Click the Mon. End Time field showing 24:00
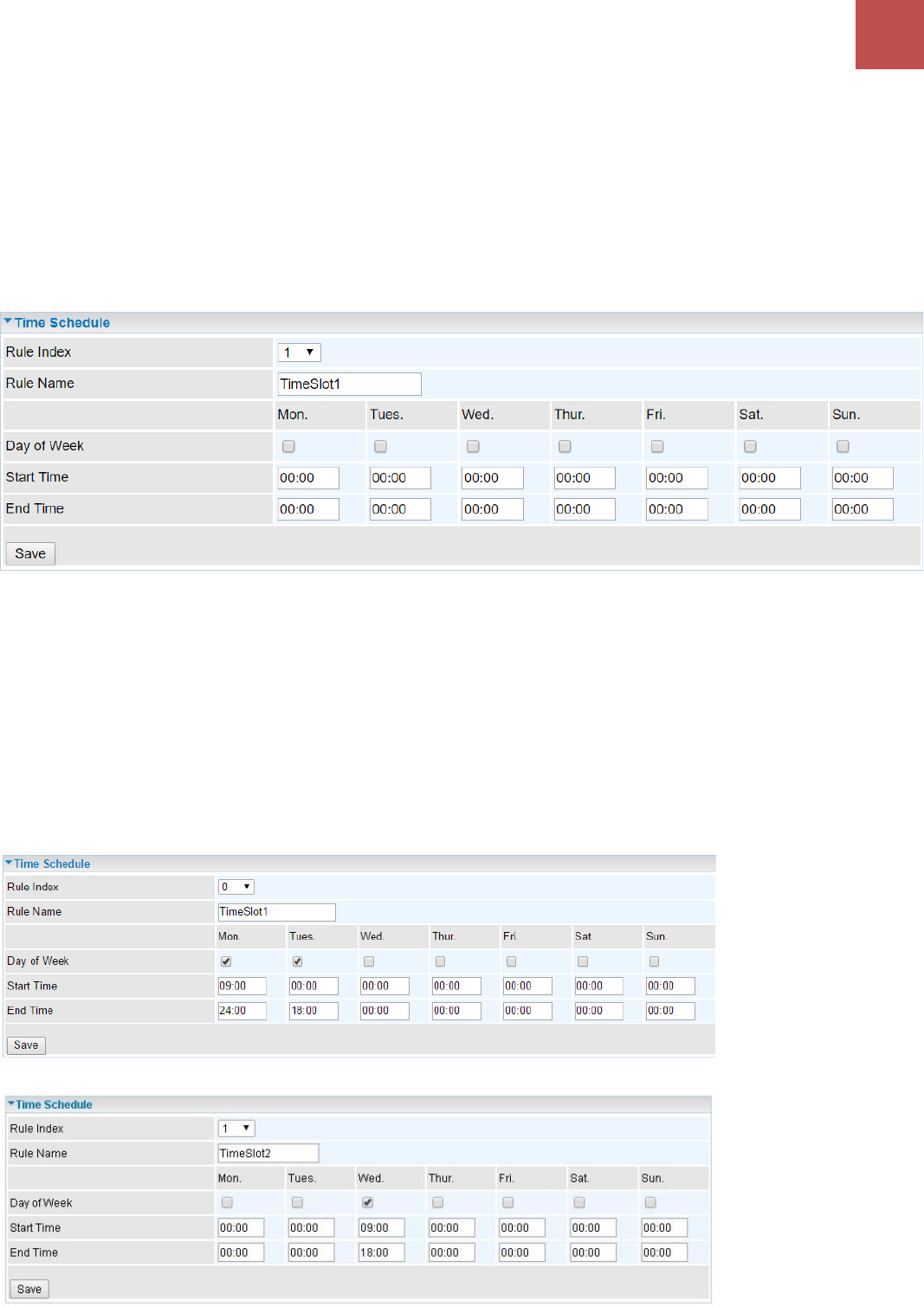 tap(242, 1011)
